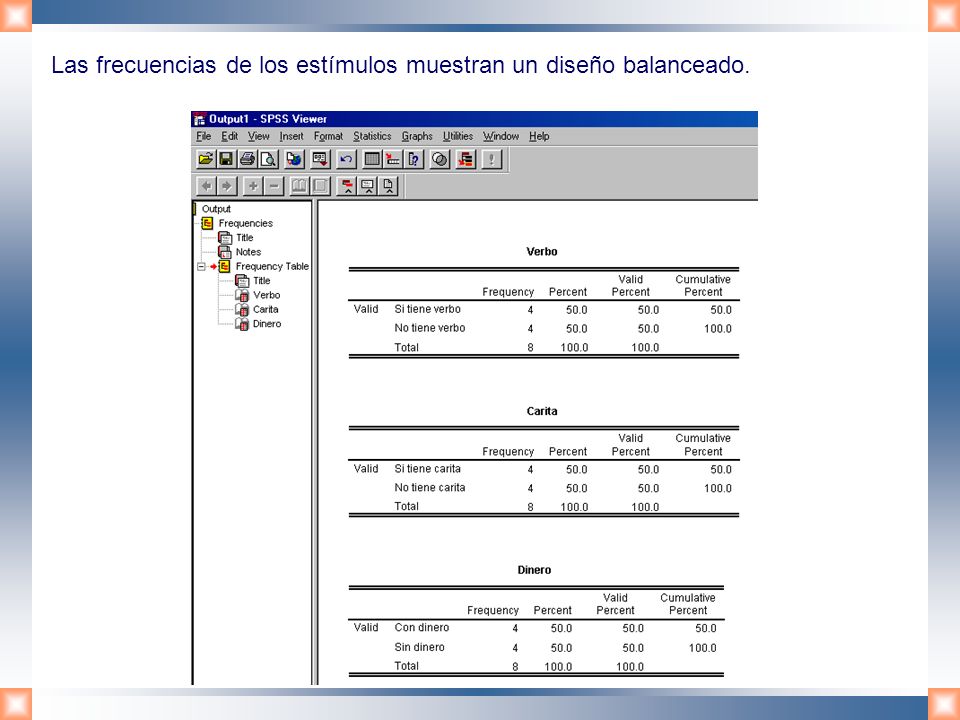Click the Total label in Verbo table
The height and width of the screenshot is (720, 960).
[407, 347]
